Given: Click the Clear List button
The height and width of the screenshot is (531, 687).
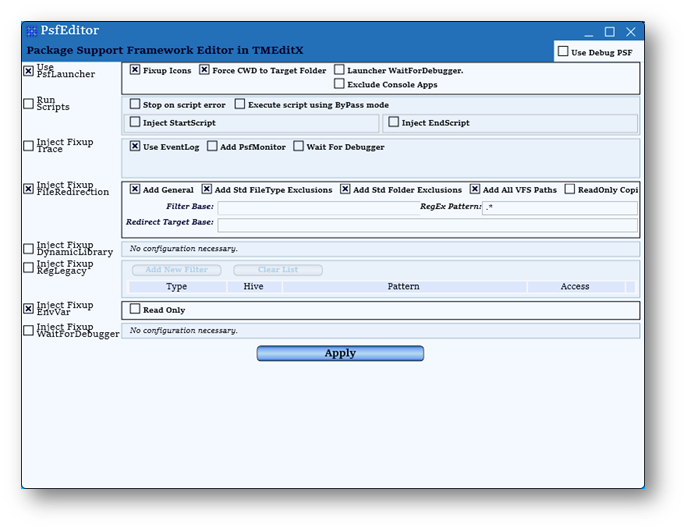Looking at the screenshot, I should pyautogui.click(x=278, y=270).
